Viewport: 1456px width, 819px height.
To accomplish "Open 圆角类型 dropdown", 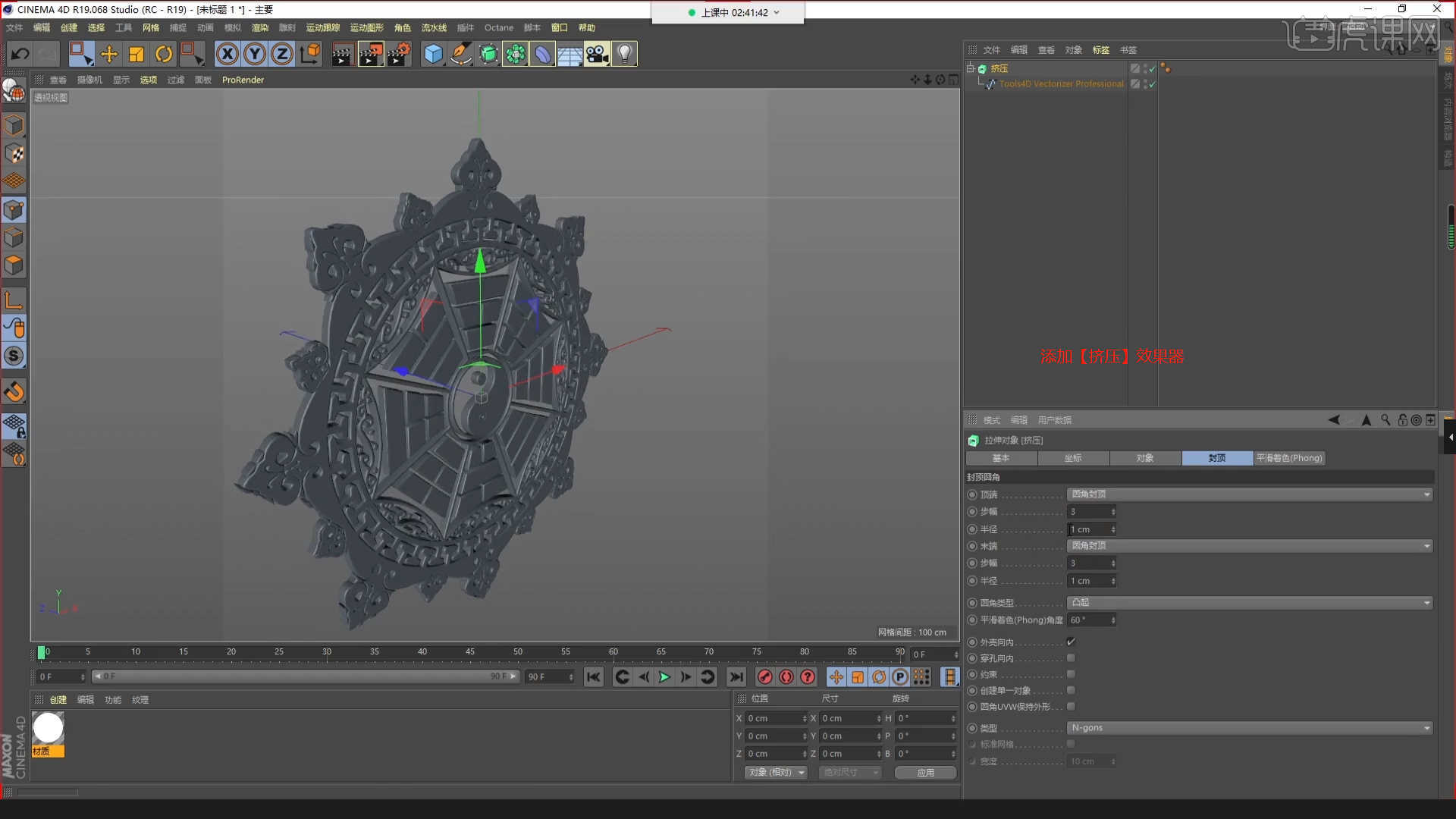I will (x=1250, y=603).
